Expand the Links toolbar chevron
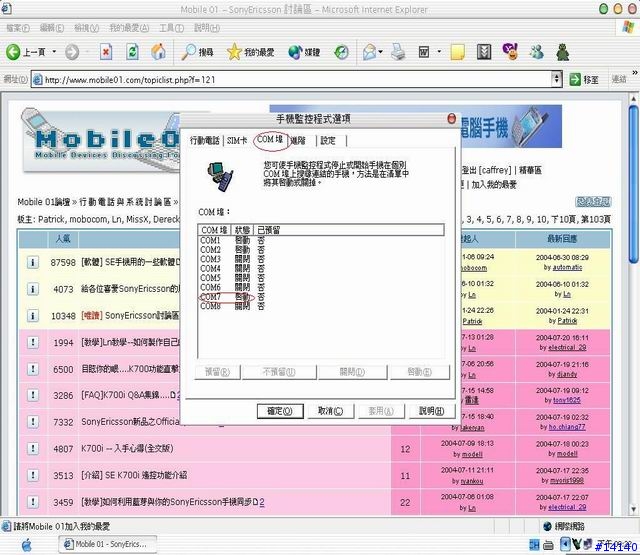The image size is (640, 555). 635,73
